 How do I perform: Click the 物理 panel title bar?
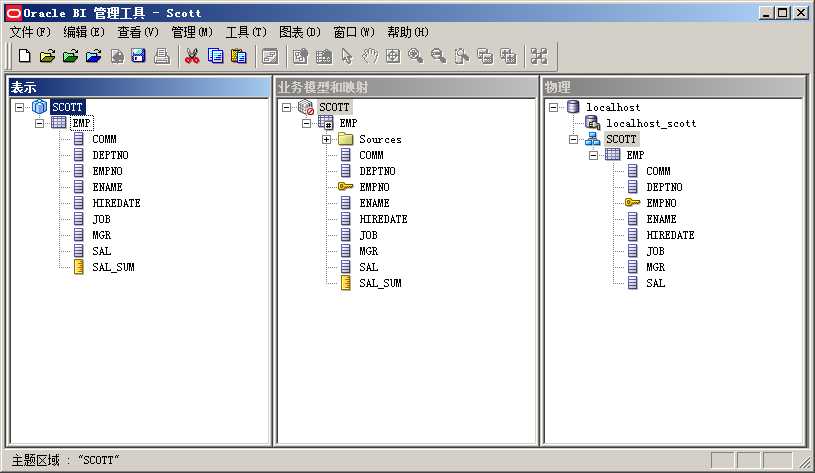click(x=674, y=87)
